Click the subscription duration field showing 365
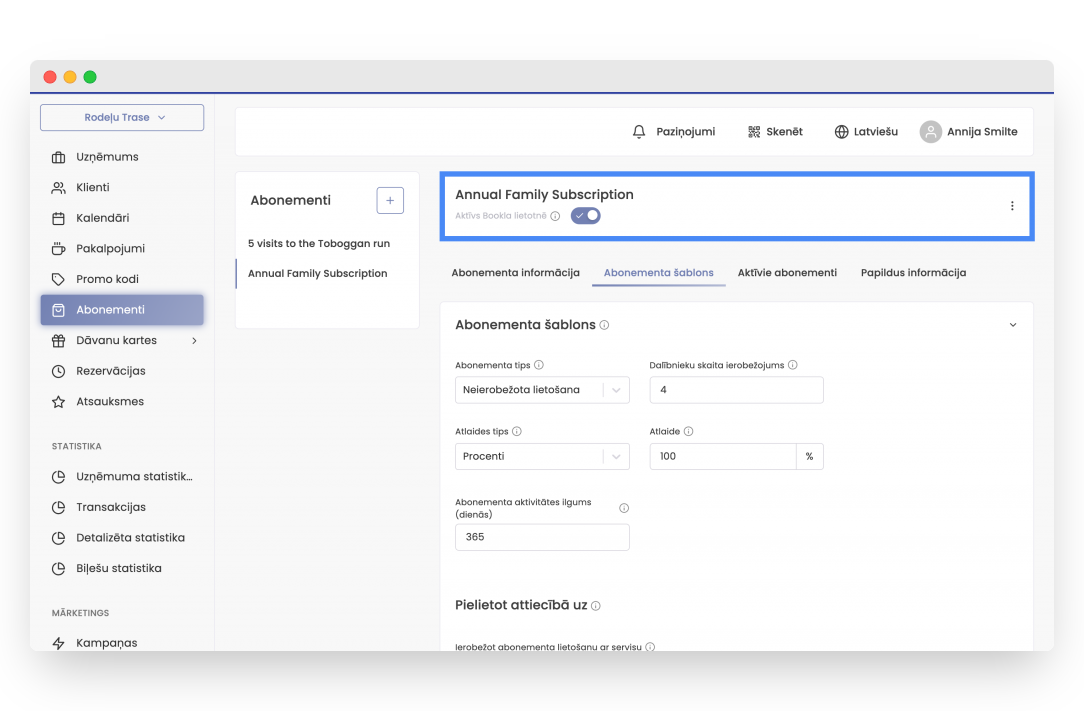The height and width of the screenshot is (711, 1084). (542, 537)
